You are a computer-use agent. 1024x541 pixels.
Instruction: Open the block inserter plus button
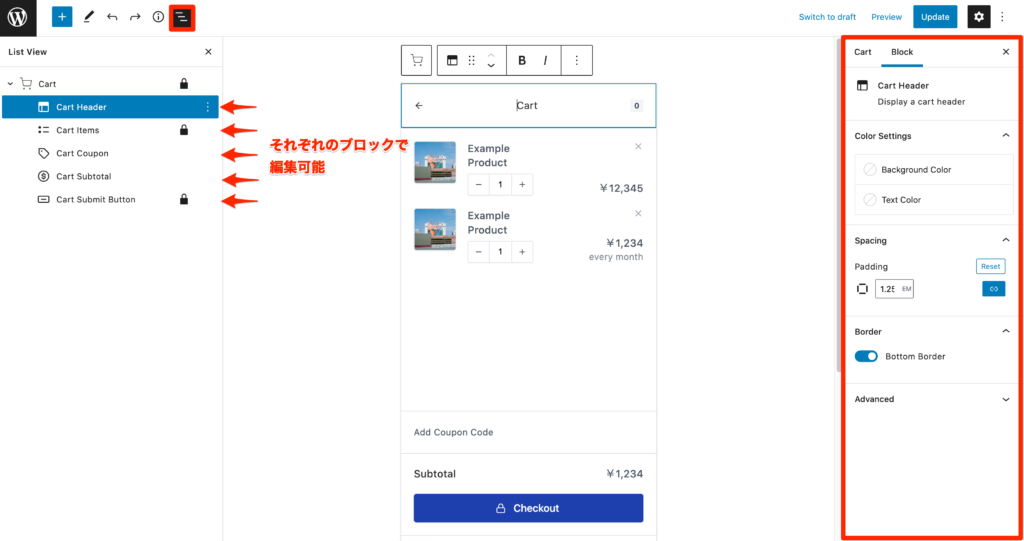point(62,17)
